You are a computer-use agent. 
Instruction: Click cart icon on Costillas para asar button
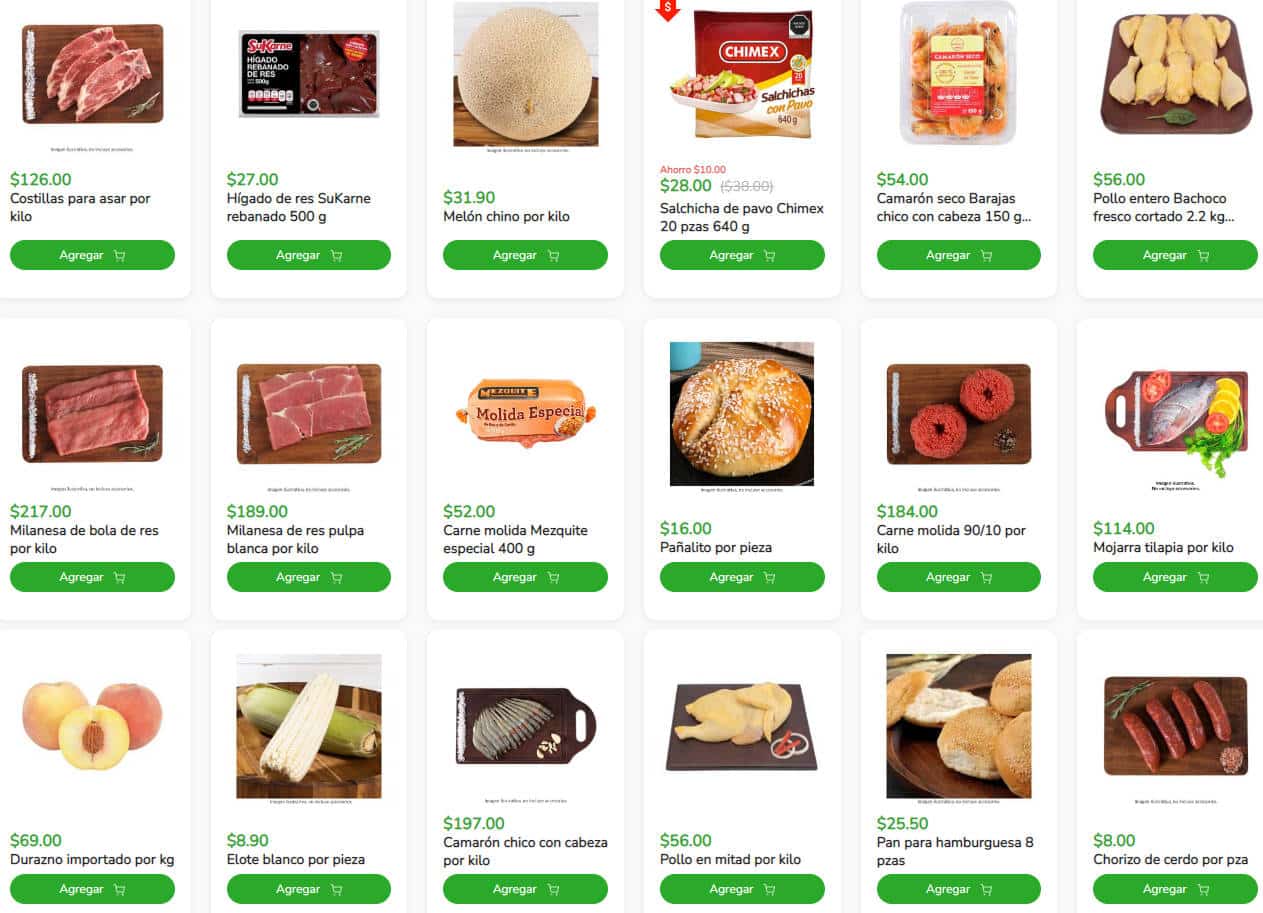coord(120,256)
